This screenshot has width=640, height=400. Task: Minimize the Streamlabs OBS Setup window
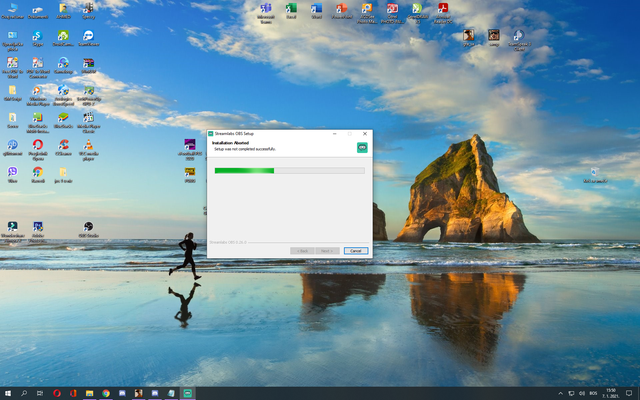(x=334, y=133)
